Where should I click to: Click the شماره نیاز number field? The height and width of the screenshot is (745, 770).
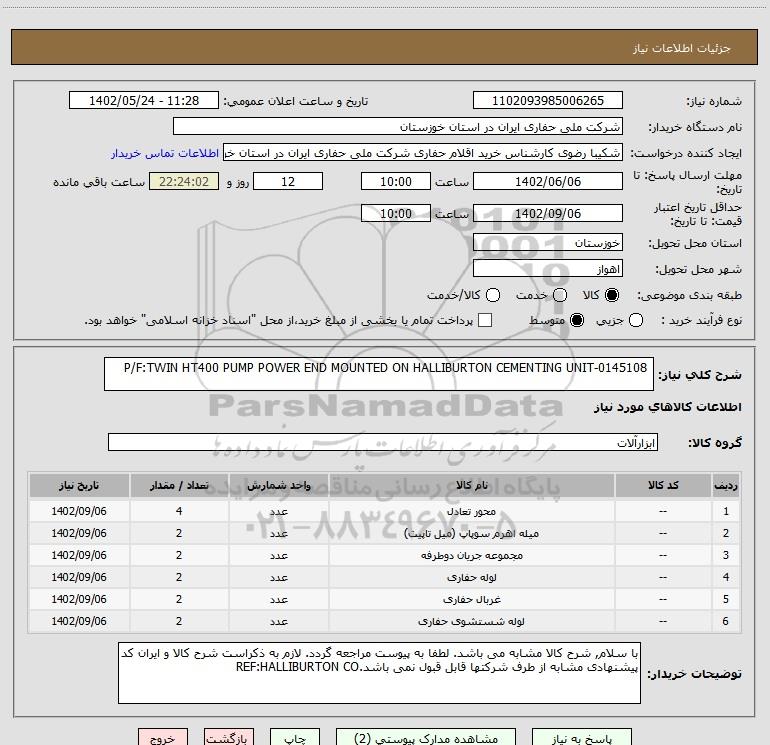(547, 101)
